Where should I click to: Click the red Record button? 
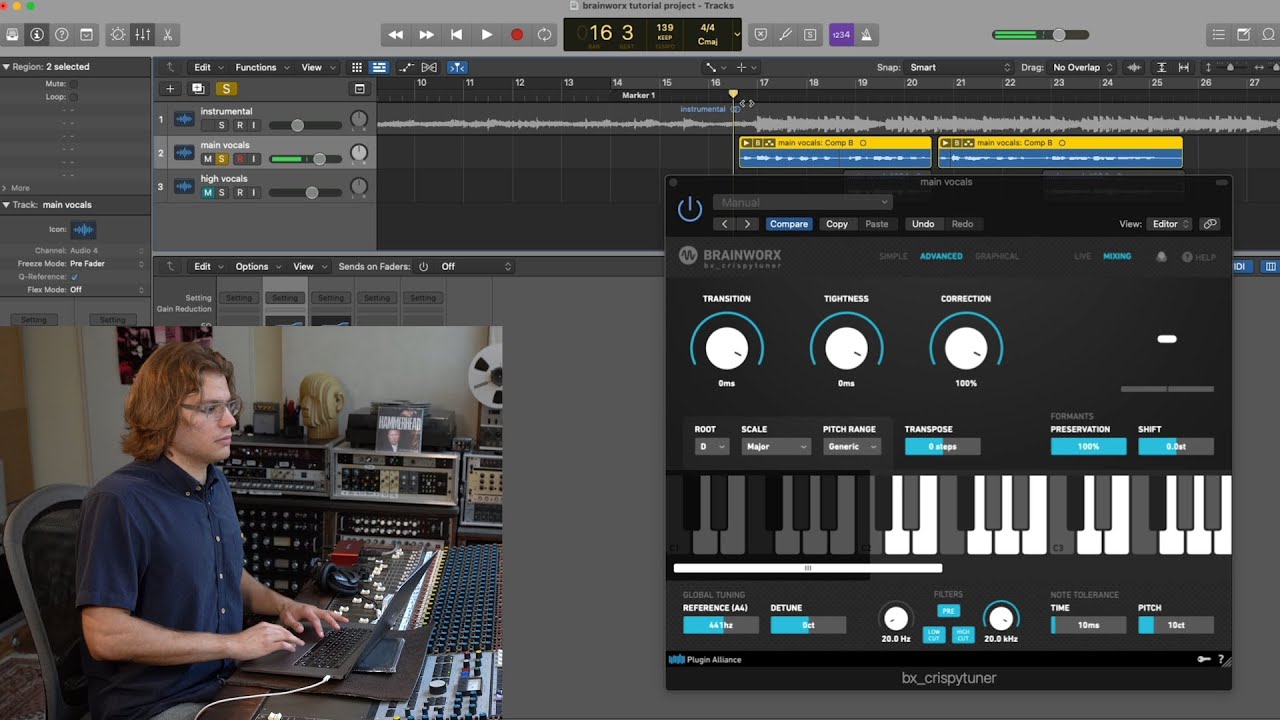click(517, 34)
